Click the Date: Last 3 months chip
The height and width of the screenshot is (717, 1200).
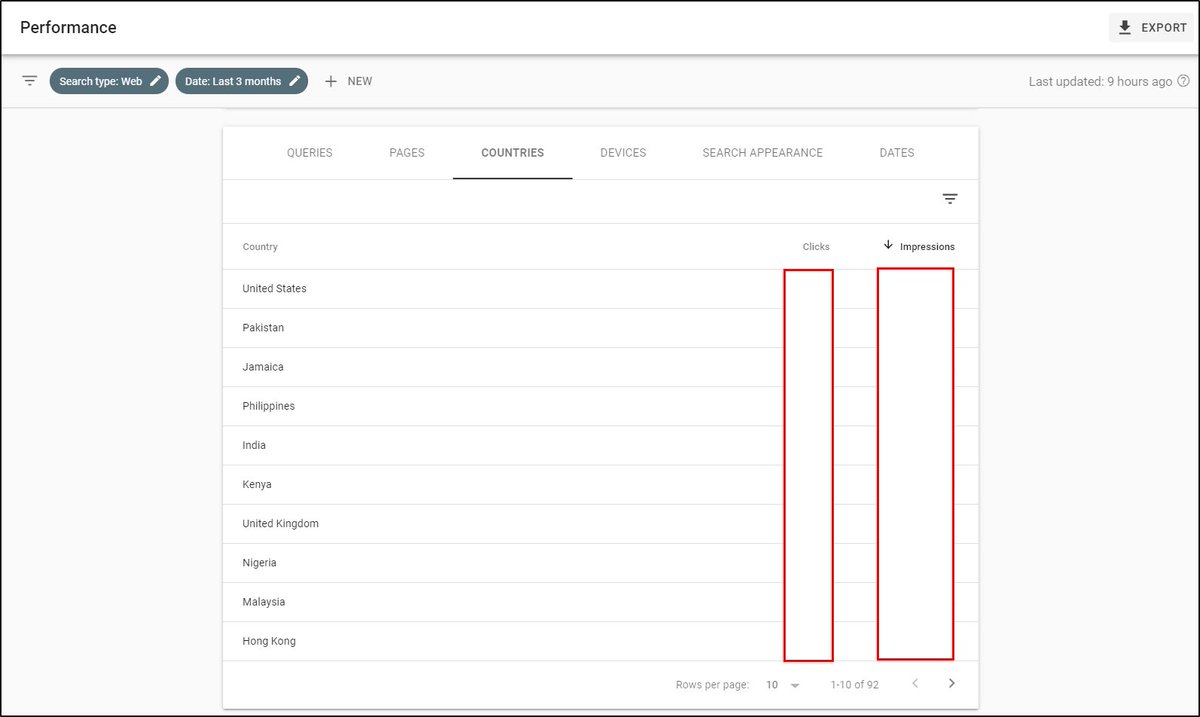pos(242,81)
